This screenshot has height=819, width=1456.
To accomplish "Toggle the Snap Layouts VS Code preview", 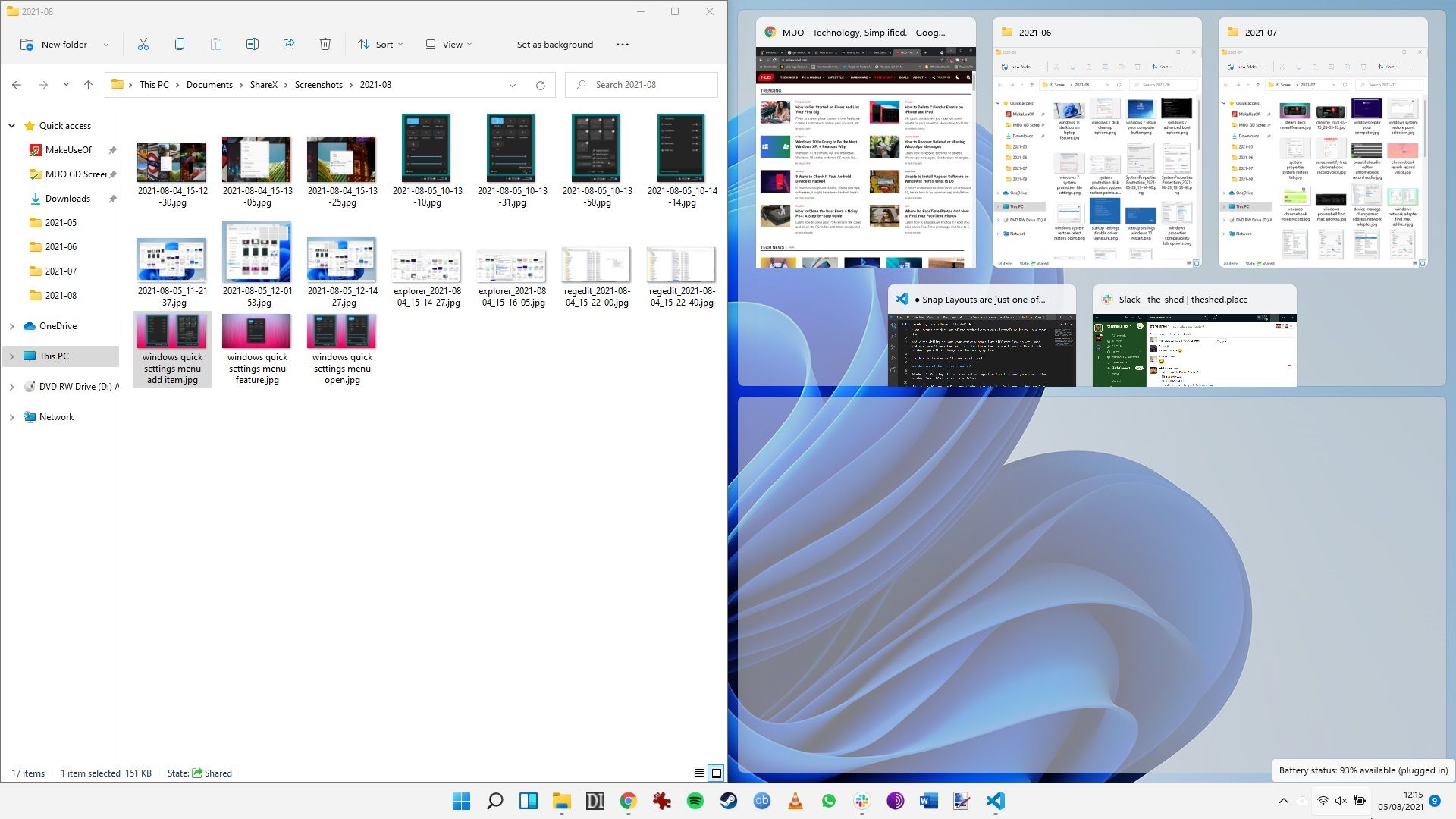I will click(x=982, y=336).
